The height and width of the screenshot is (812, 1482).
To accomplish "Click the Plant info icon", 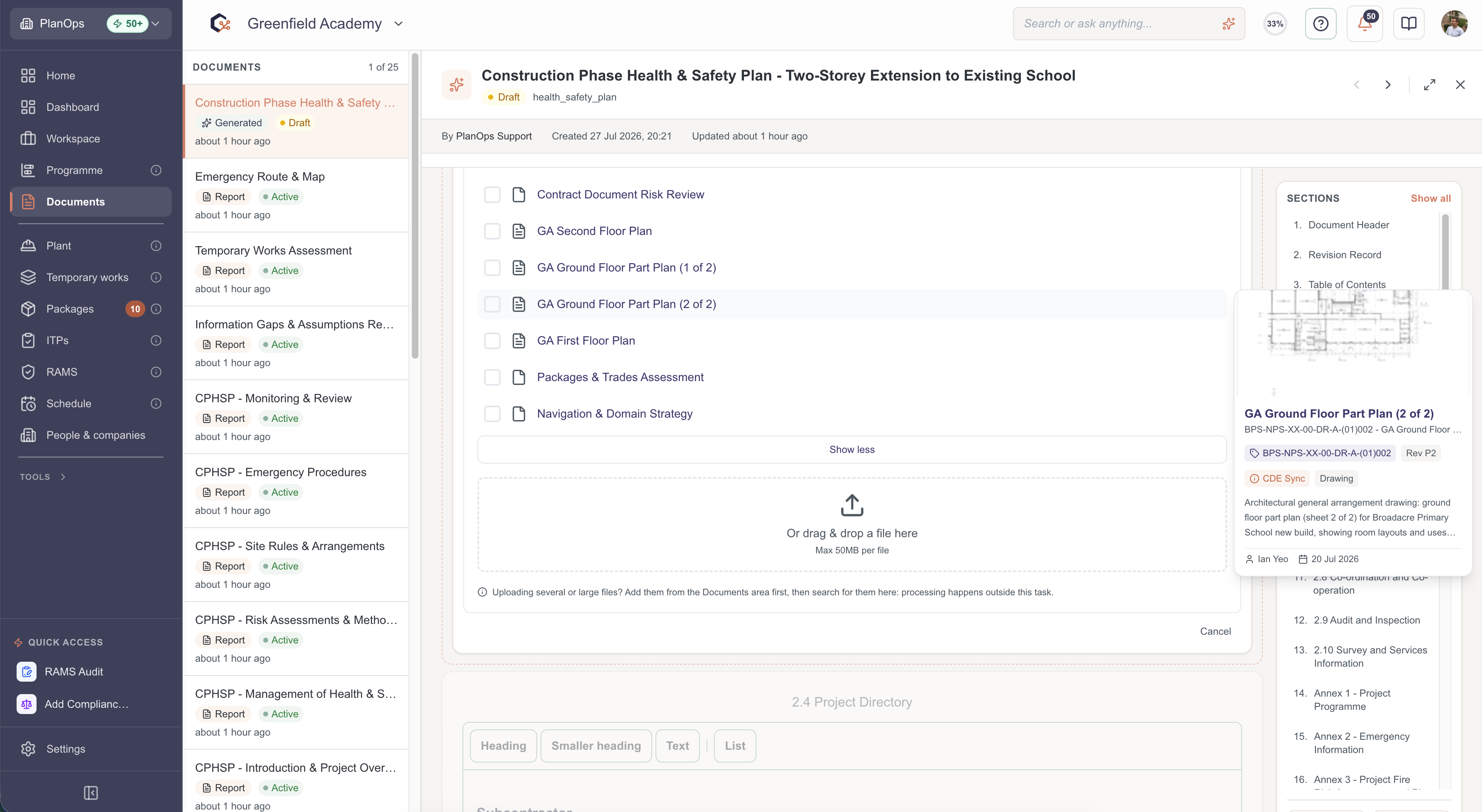I will (156, 246).
